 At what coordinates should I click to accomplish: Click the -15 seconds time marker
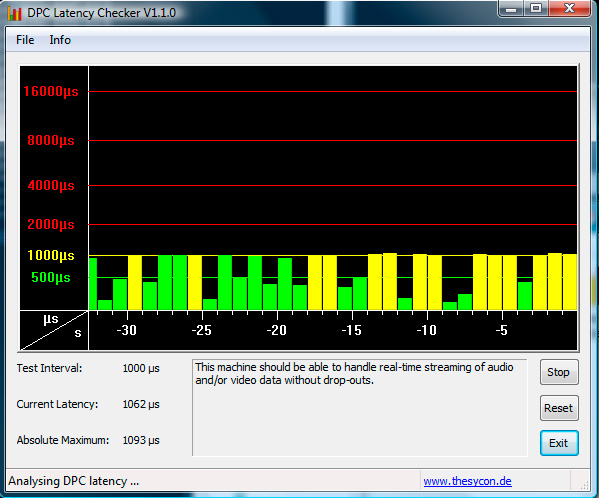click(351, 330)
